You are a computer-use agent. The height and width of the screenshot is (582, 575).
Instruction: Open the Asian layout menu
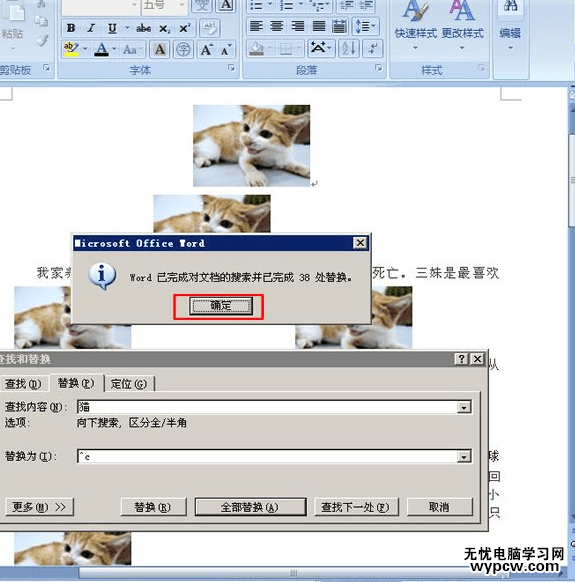tap(321, 48)
